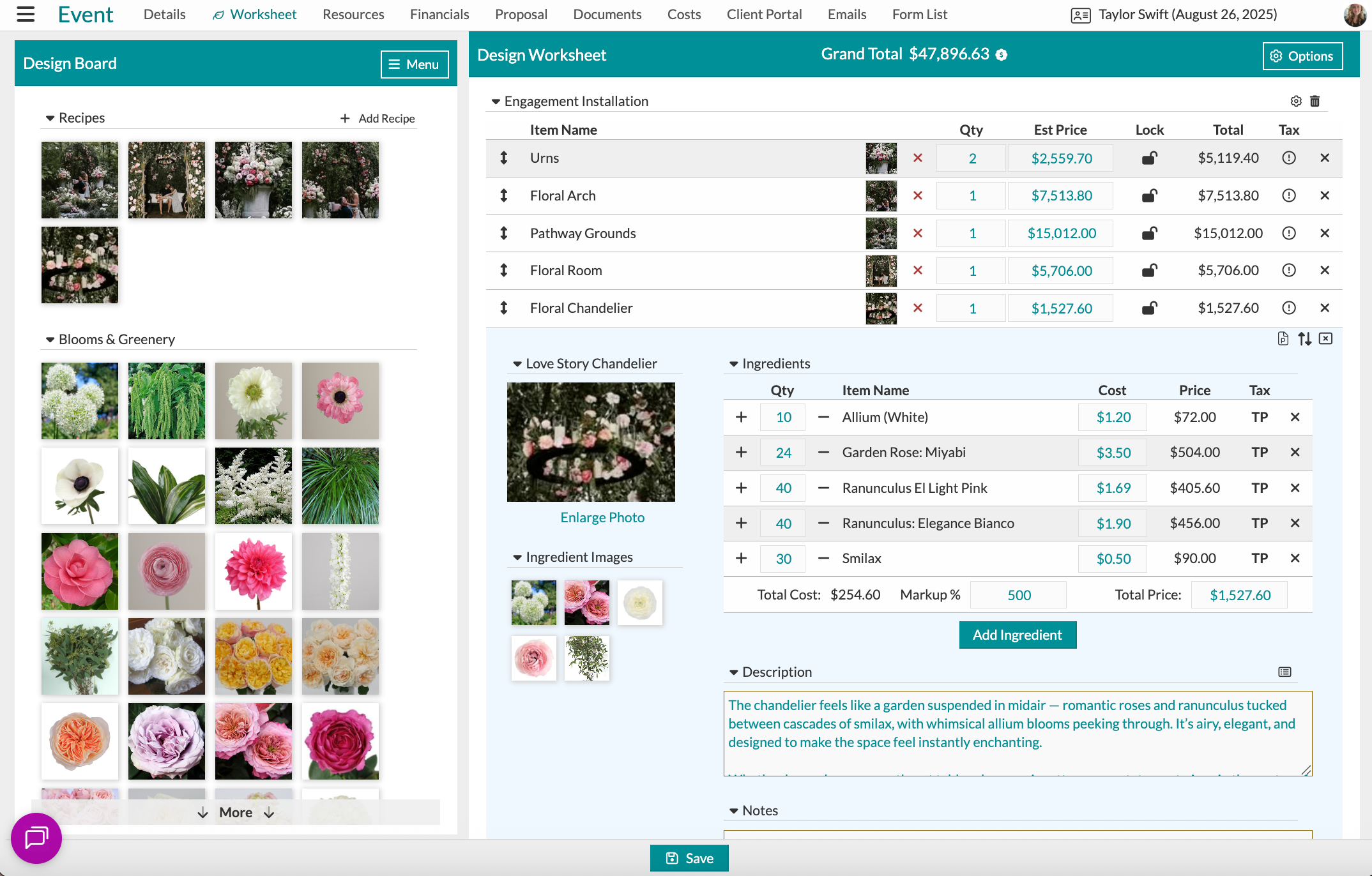The width and height of the screenshot is (1372, 876).
Task: Collapse the Love Story Chandelier section
Action: pos(517,364)
